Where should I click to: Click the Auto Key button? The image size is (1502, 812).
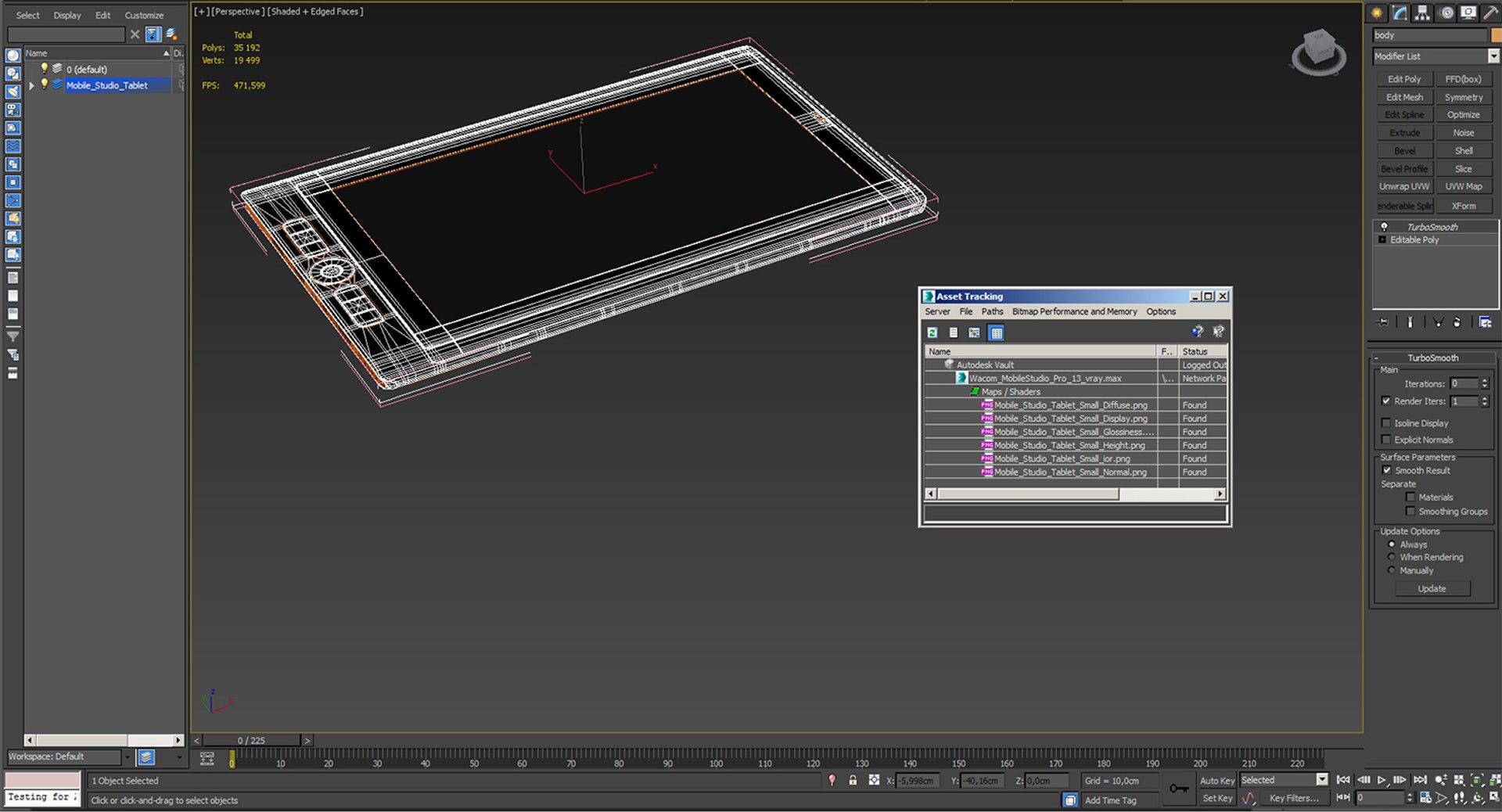pyautogui.click(x=1216, y=781)
